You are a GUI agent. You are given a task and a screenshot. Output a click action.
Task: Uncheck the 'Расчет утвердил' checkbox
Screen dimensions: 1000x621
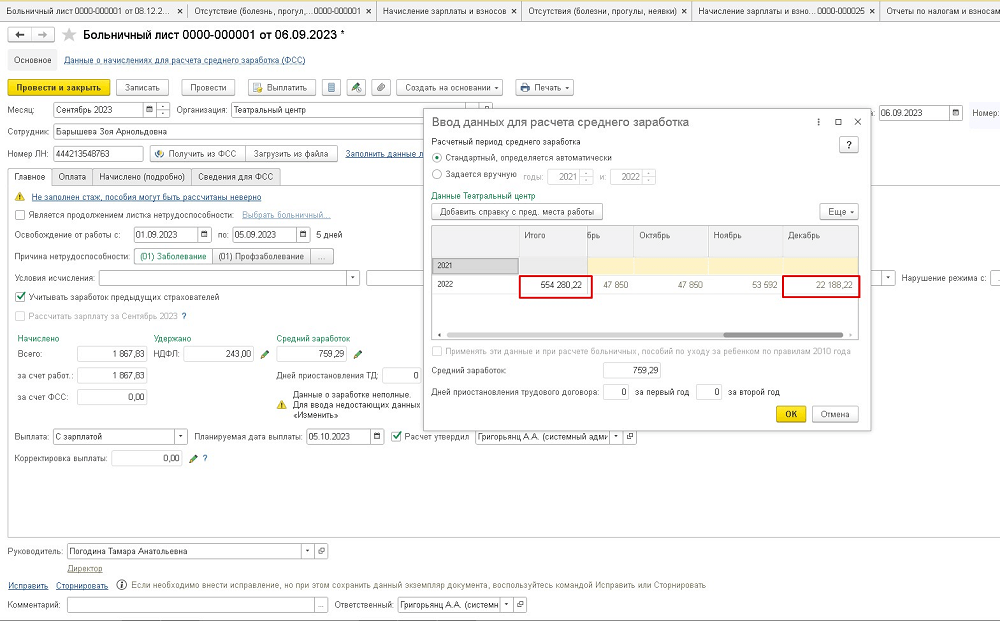398,436
